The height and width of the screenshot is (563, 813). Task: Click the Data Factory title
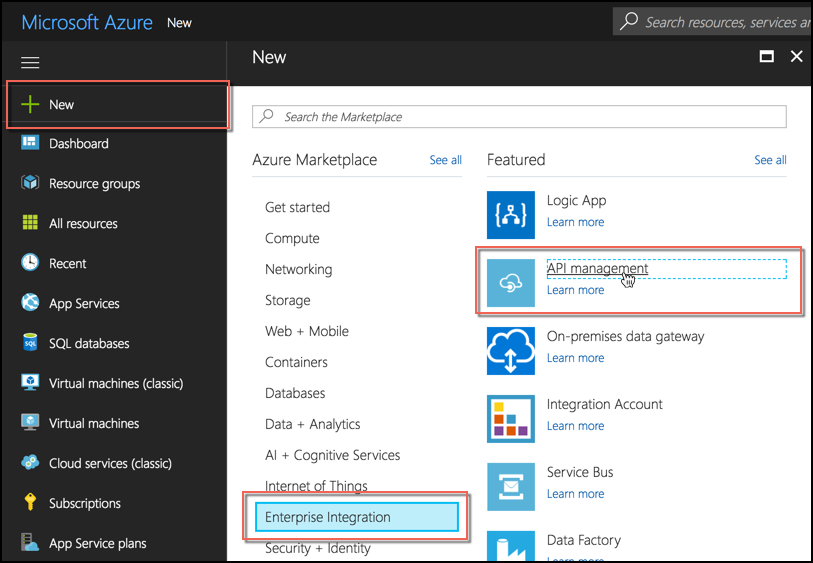[584, 540]
